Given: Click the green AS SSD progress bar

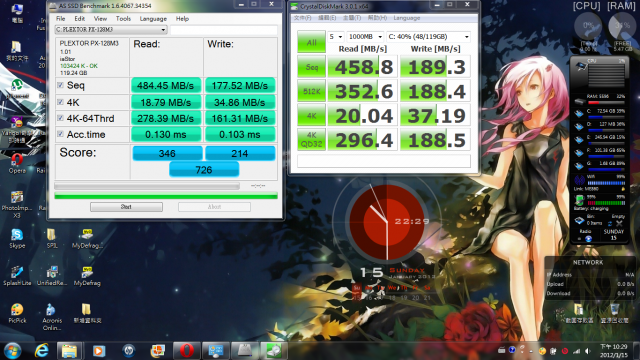Looking at the screenshot, I should (166, 196).
